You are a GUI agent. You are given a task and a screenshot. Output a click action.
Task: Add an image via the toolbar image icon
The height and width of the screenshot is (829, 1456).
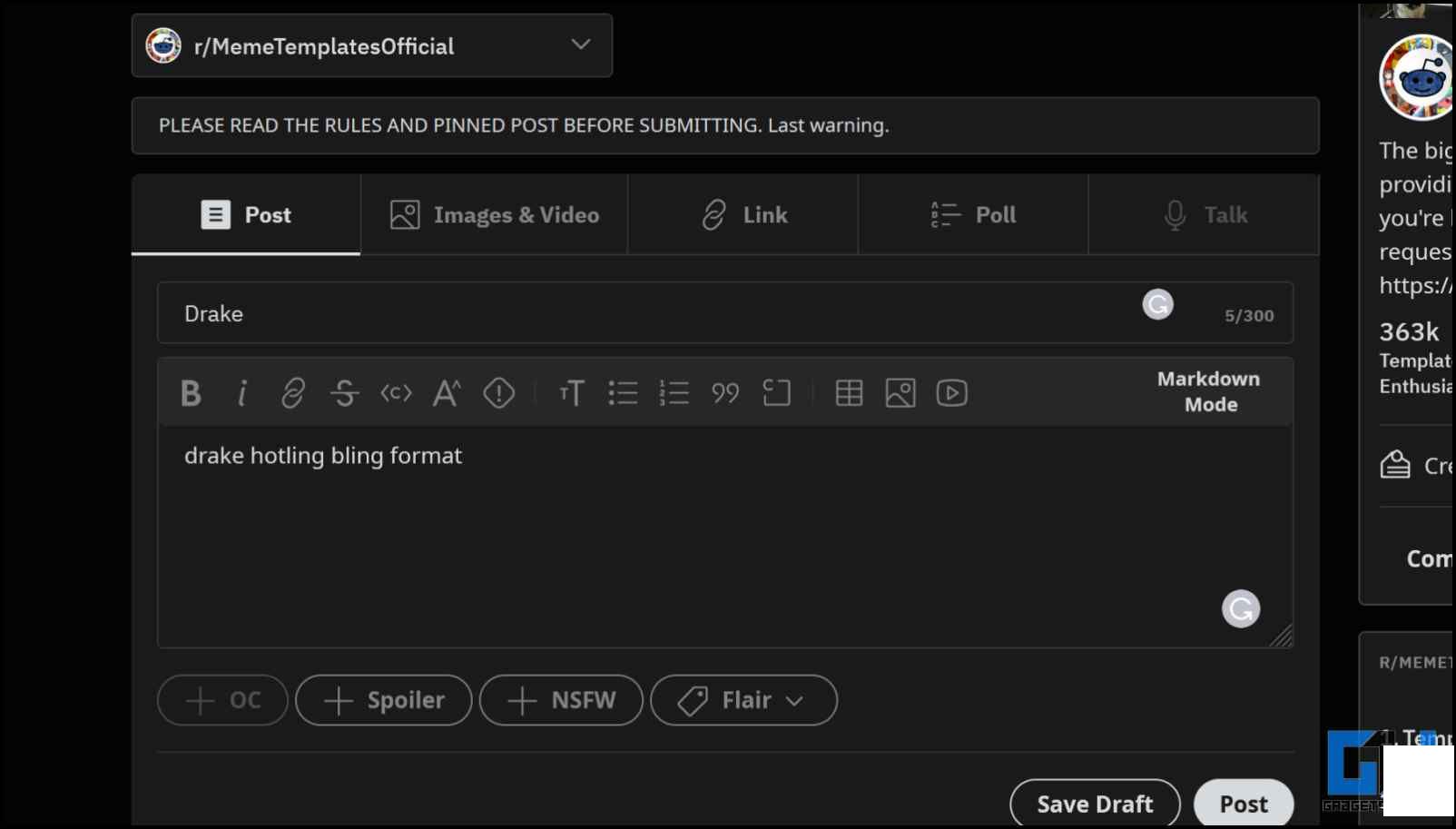(900, 393)
